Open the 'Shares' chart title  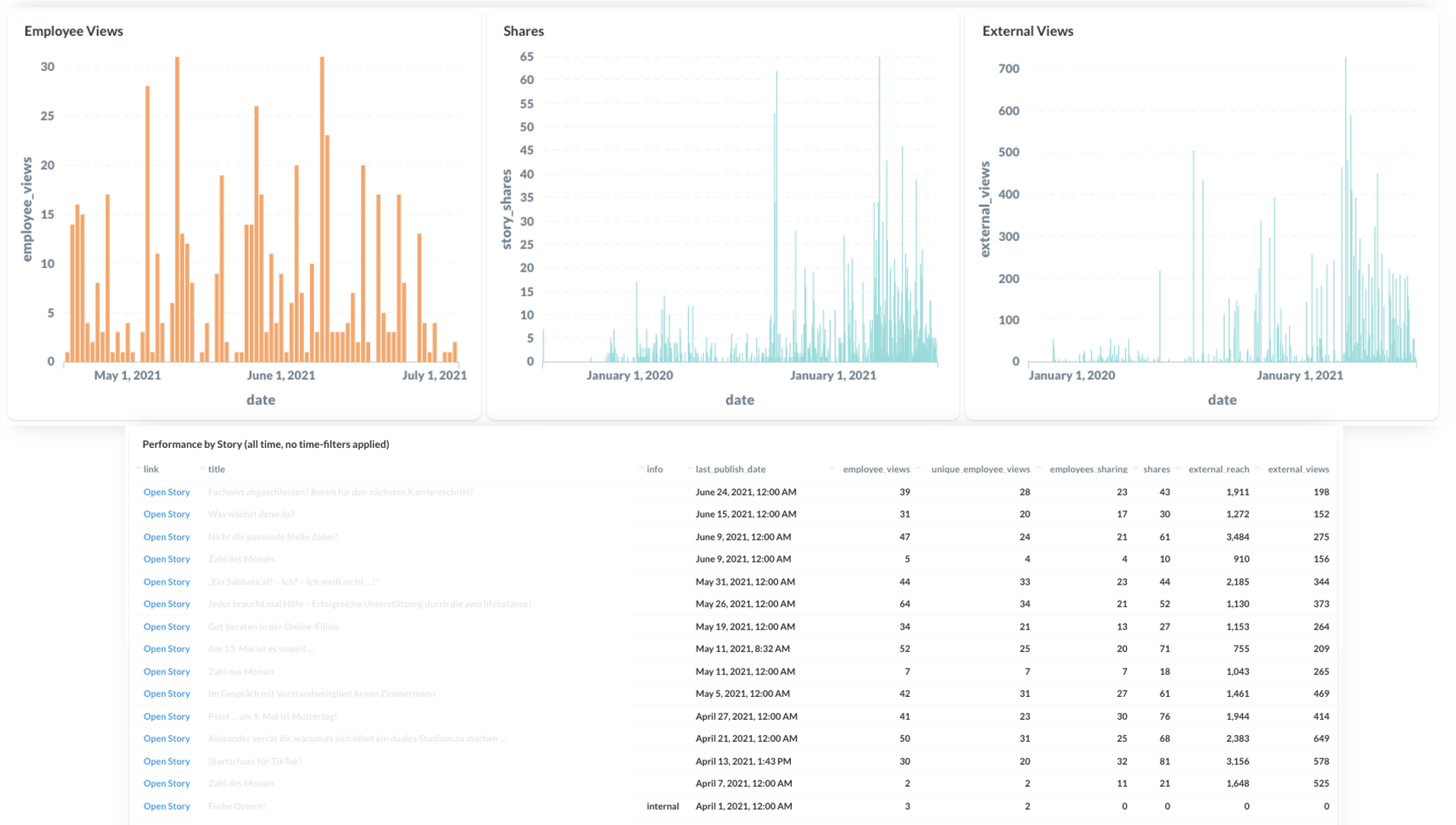(x=524, y=31)
